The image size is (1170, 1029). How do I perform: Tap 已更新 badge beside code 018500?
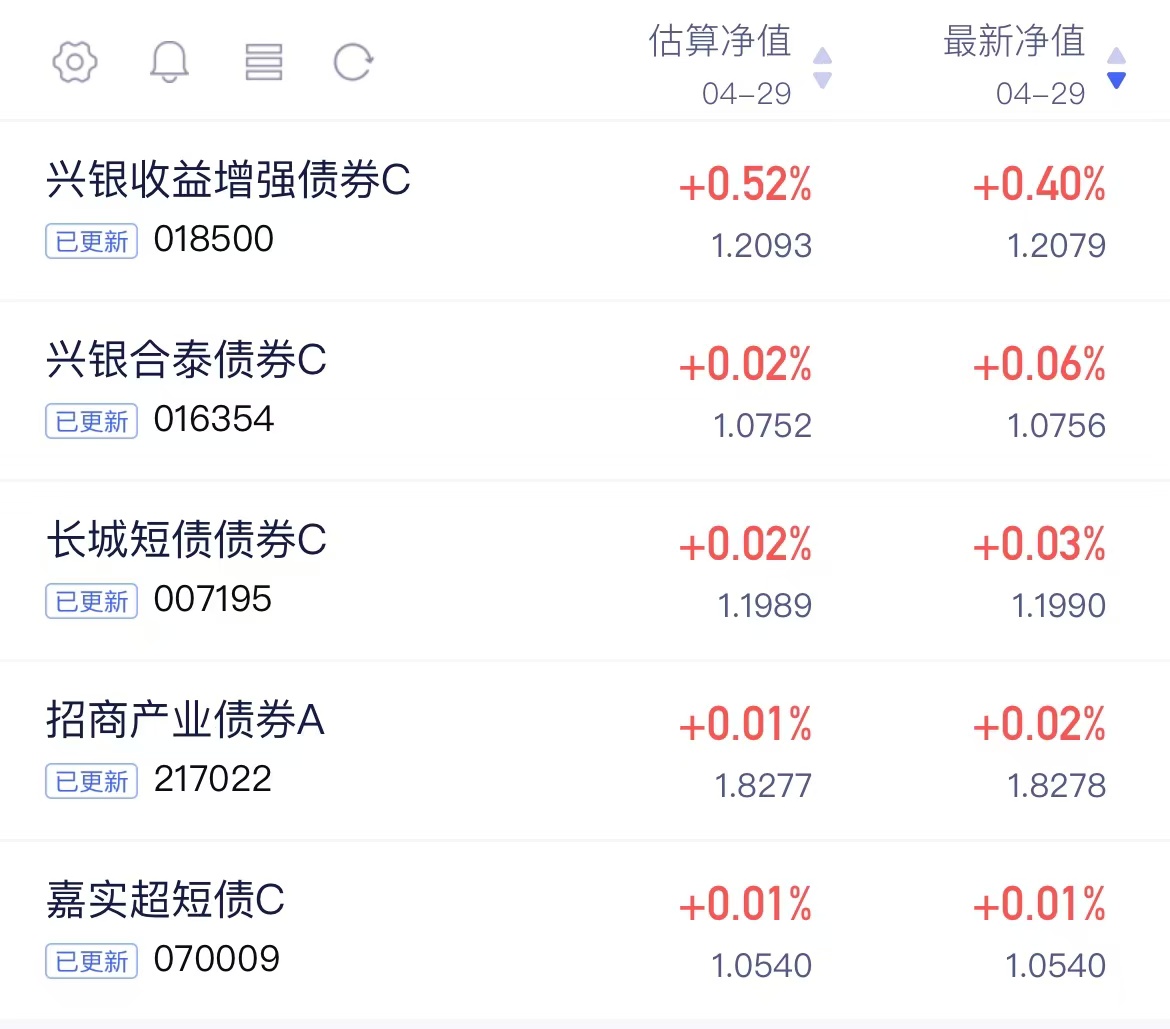[92, 241]
